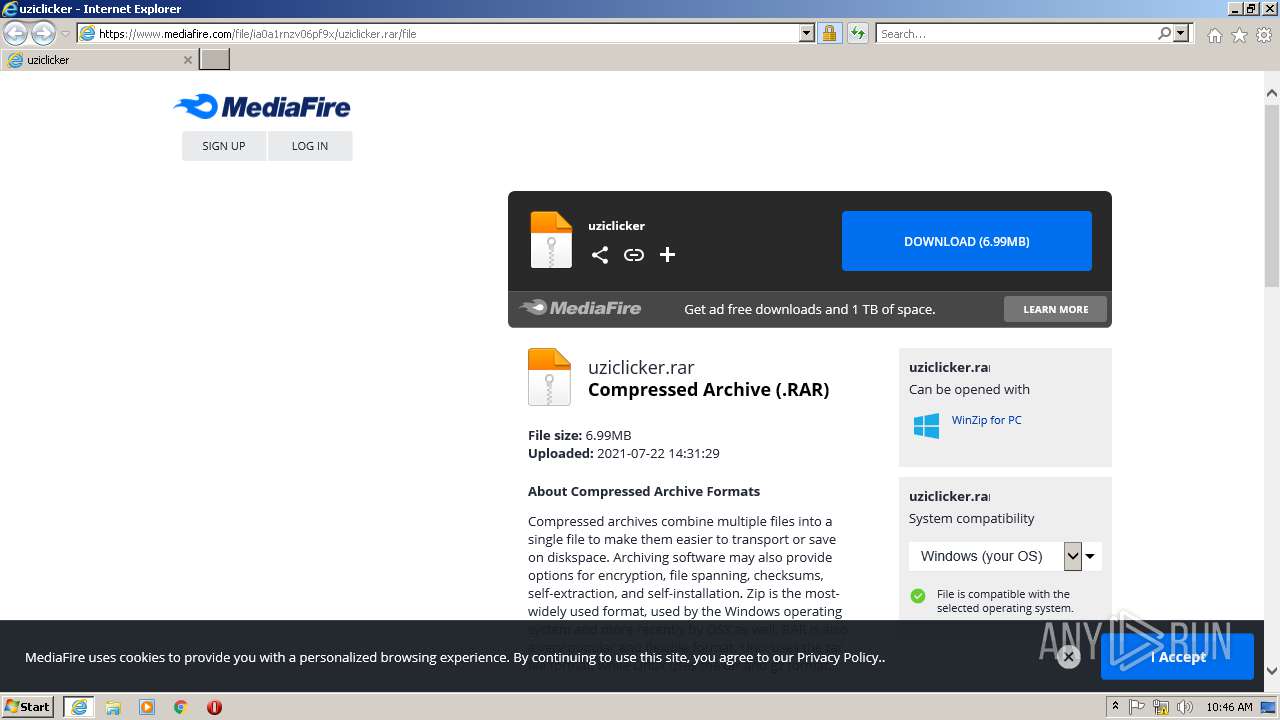Click the uziclicker.rar file name heading
The image size is (1280, 720).
tap(641, 367)
